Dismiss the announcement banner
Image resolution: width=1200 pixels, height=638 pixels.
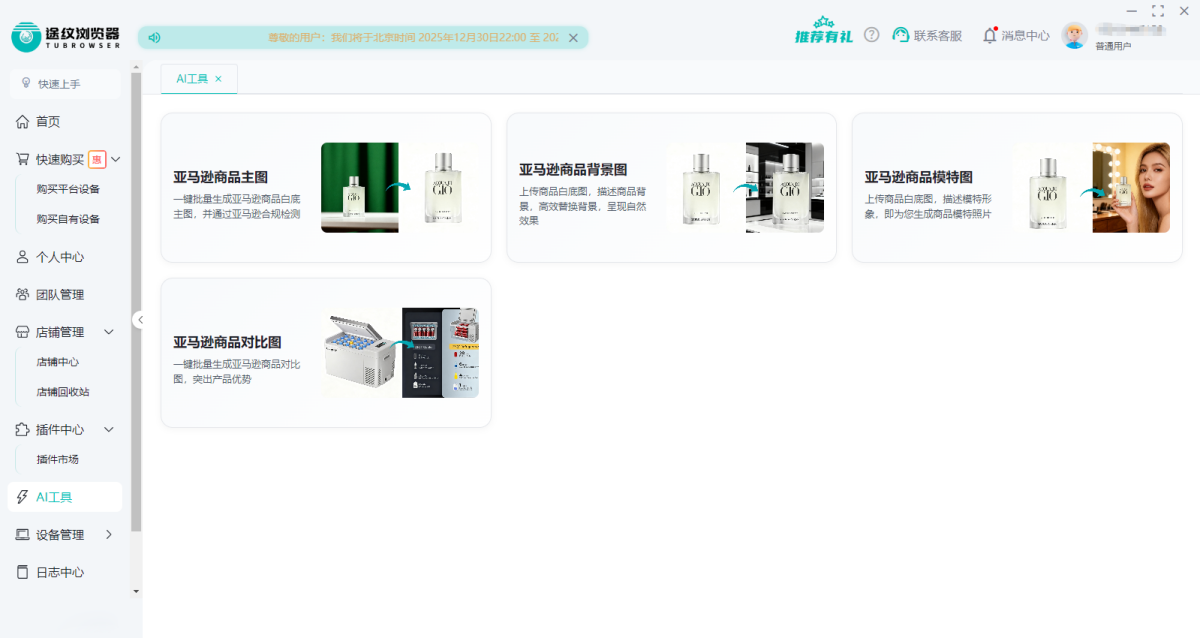(573, 38)
